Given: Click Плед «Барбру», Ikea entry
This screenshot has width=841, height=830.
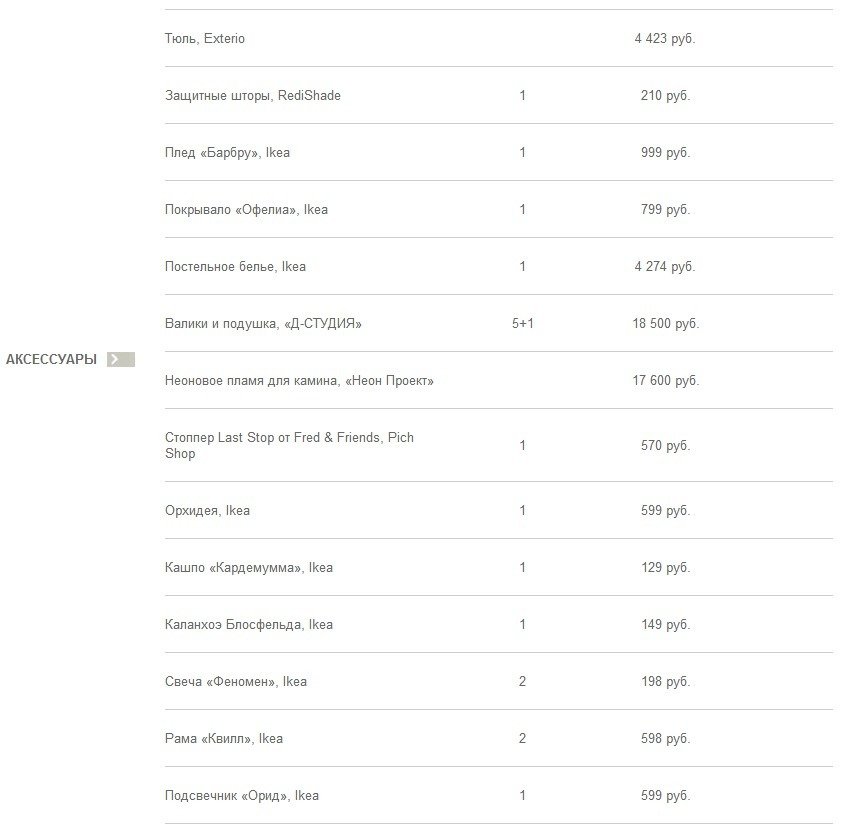Looking at the screenshot, I should tap(227, 153).
